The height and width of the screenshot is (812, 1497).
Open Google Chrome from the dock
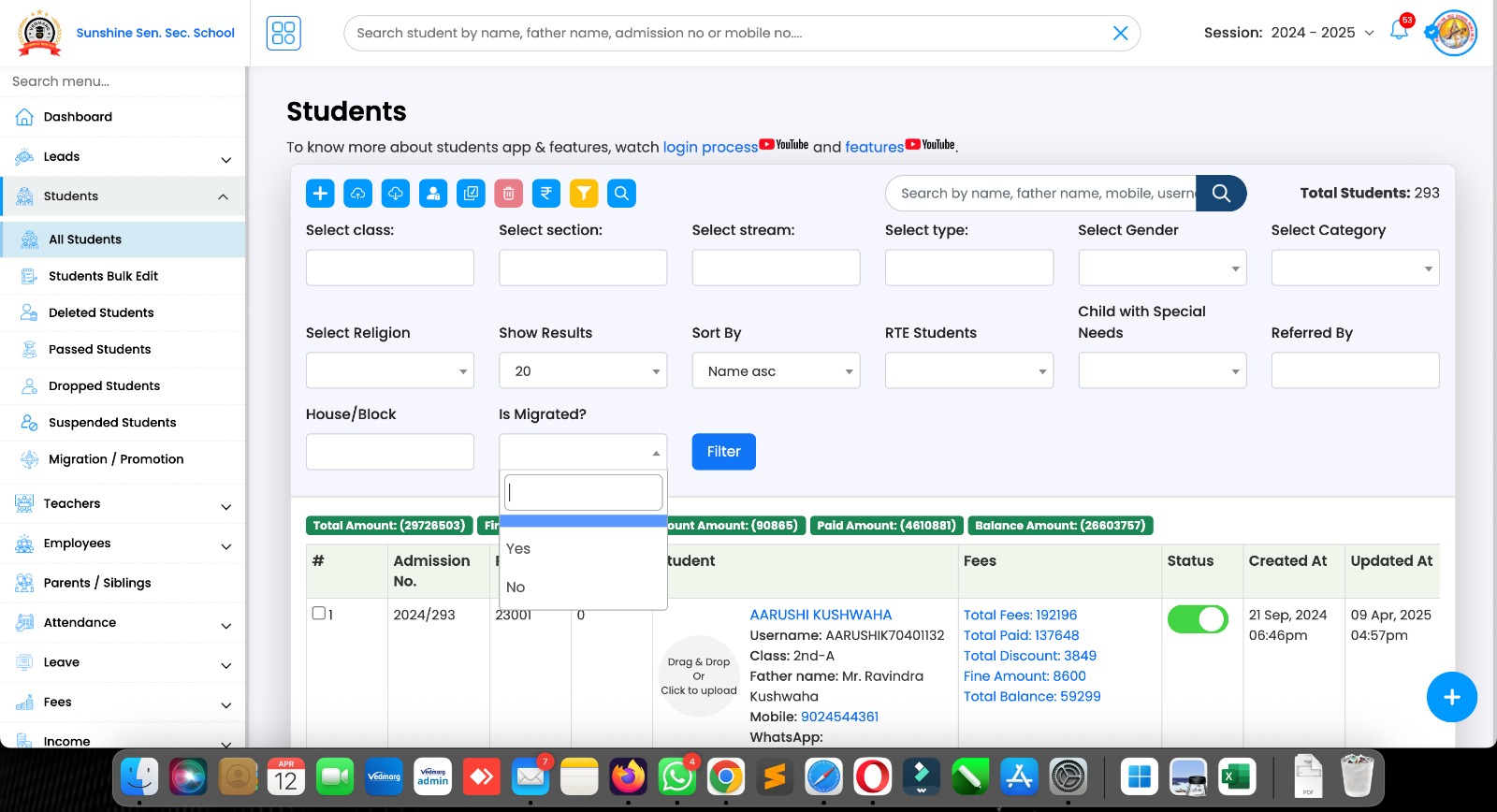coord(726,776)
